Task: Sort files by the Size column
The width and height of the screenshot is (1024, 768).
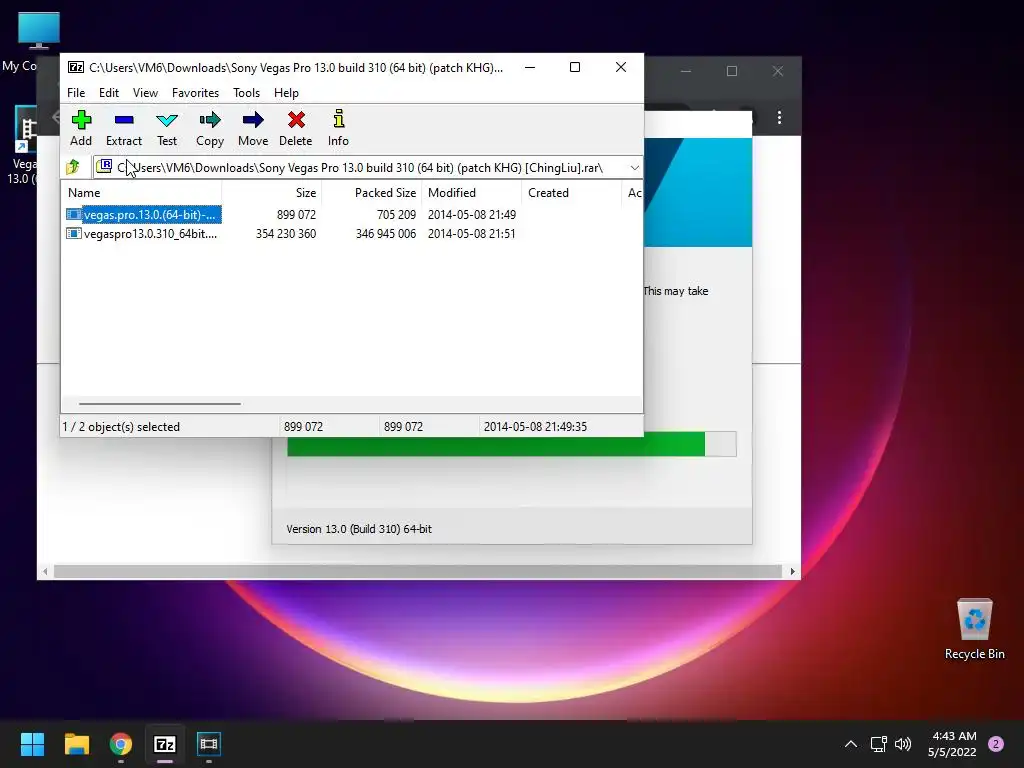Action: 272,193
